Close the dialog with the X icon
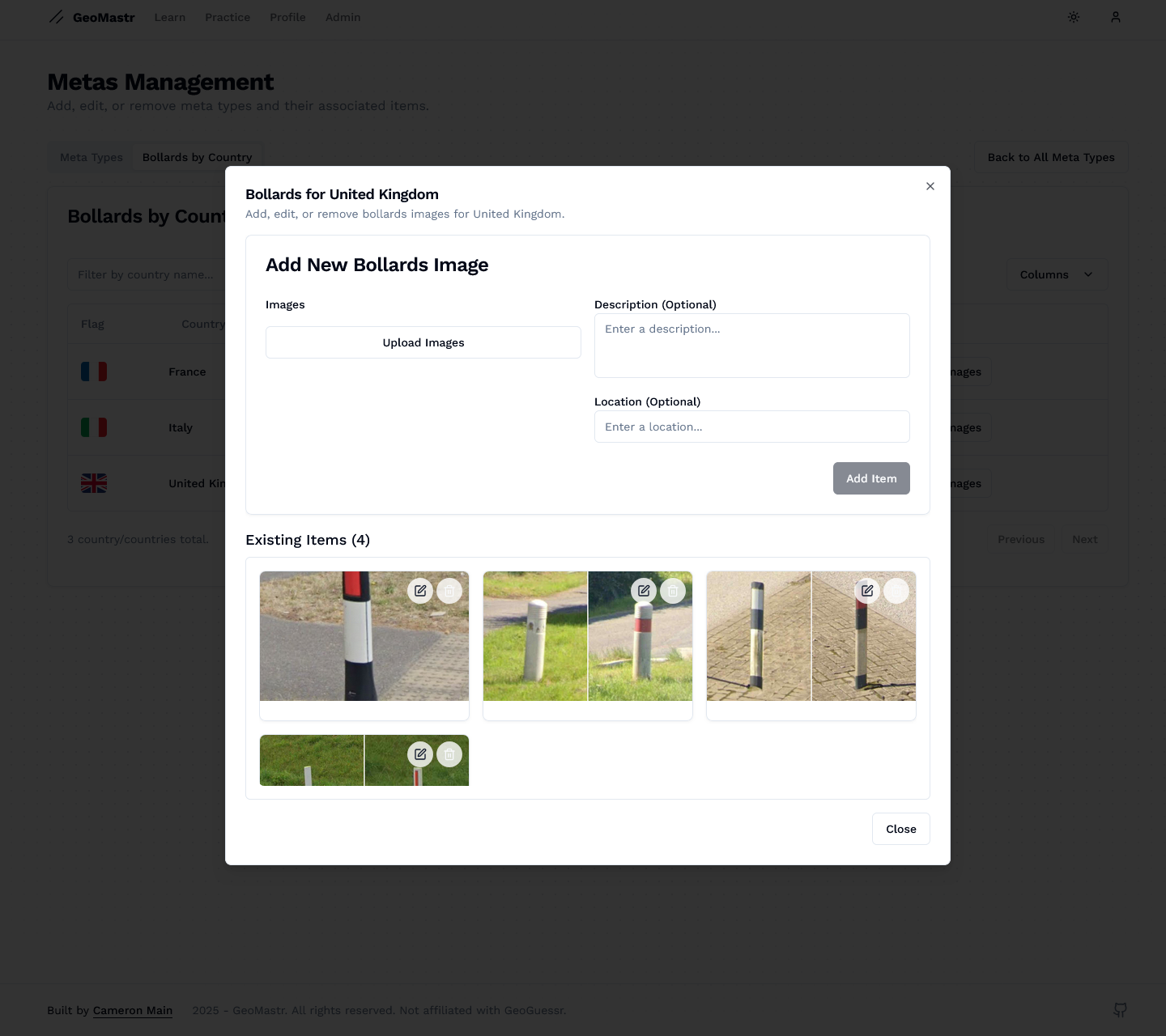This screenshot has width=1166, height=1036. (x=930, y=186)
